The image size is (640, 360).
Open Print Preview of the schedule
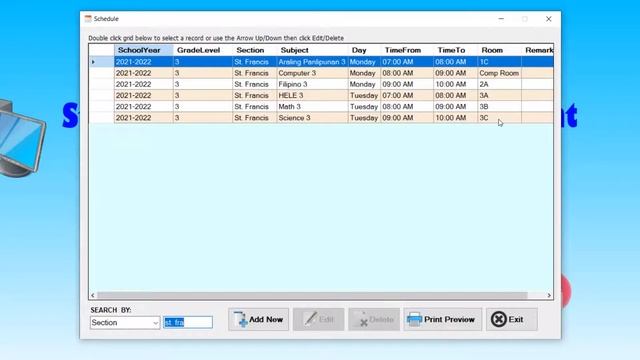click(x=442, y=319)
